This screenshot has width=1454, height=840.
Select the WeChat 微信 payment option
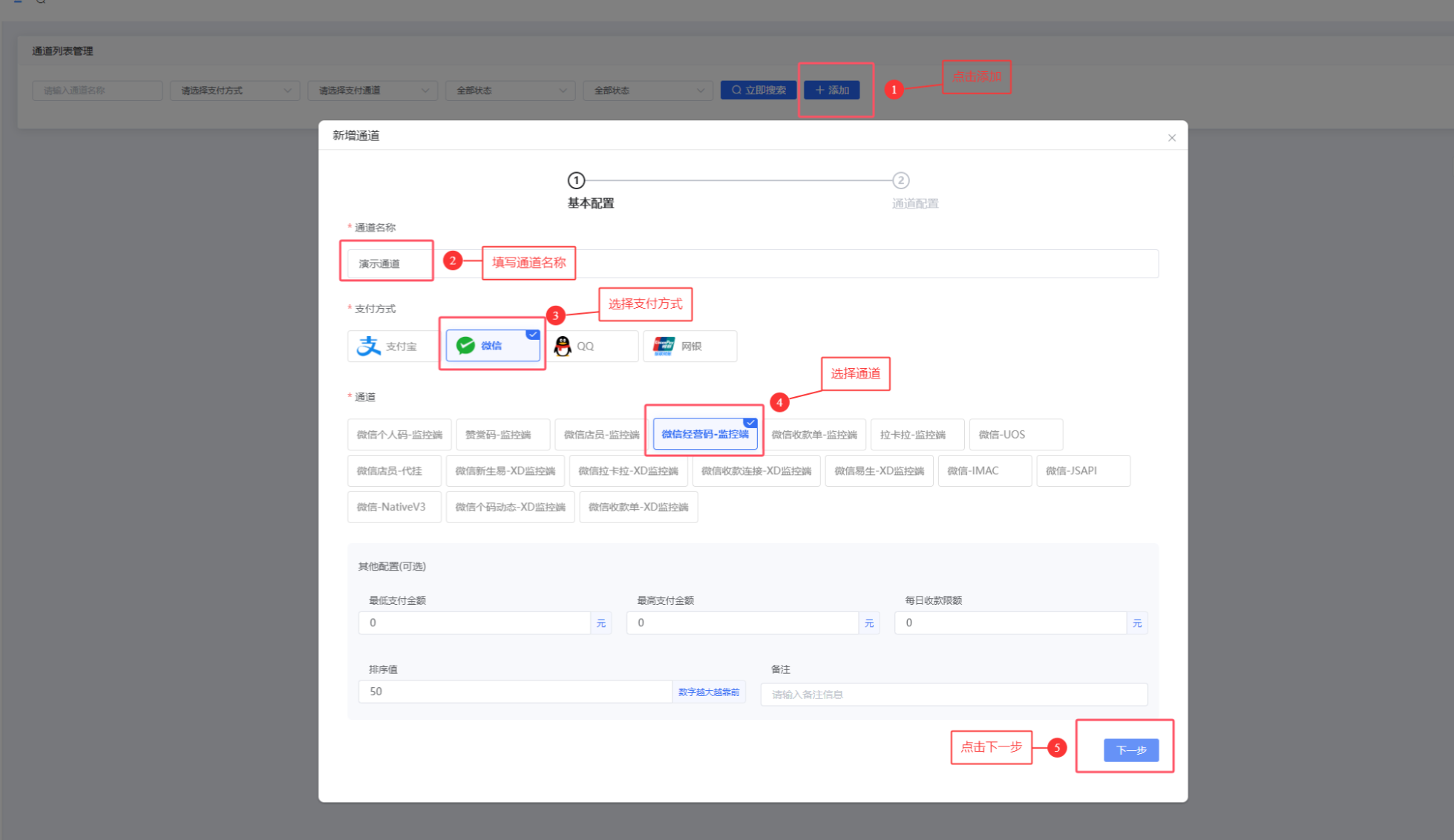[491, 346]
